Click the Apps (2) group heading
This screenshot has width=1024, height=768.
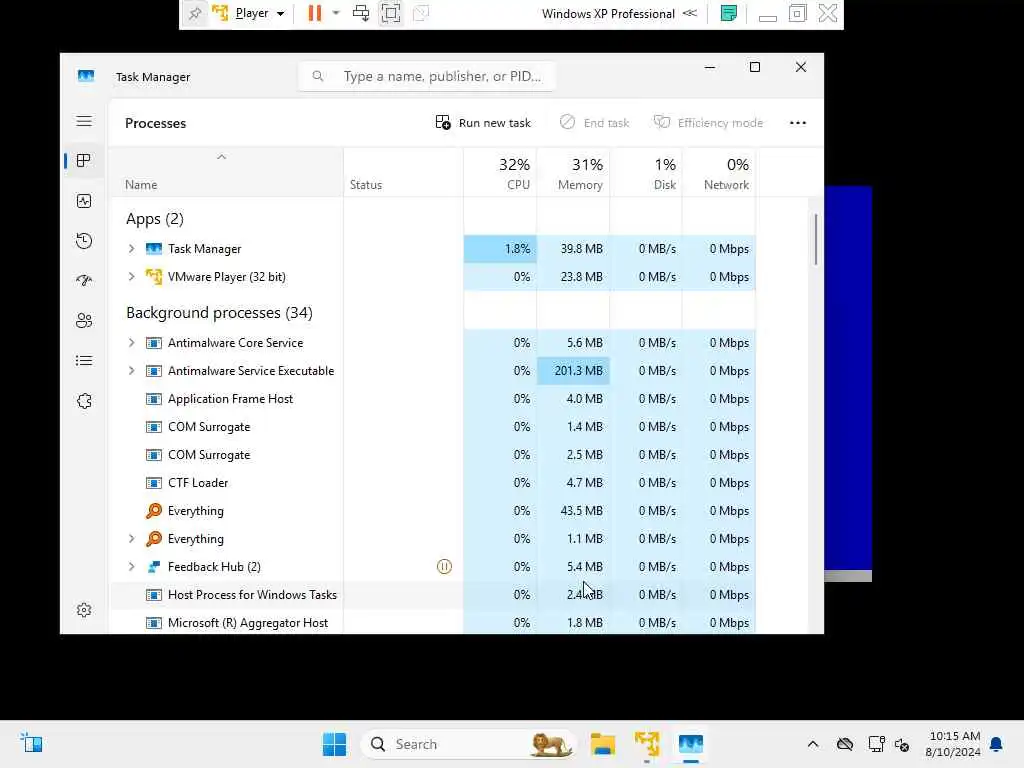(x=155, y=219)
